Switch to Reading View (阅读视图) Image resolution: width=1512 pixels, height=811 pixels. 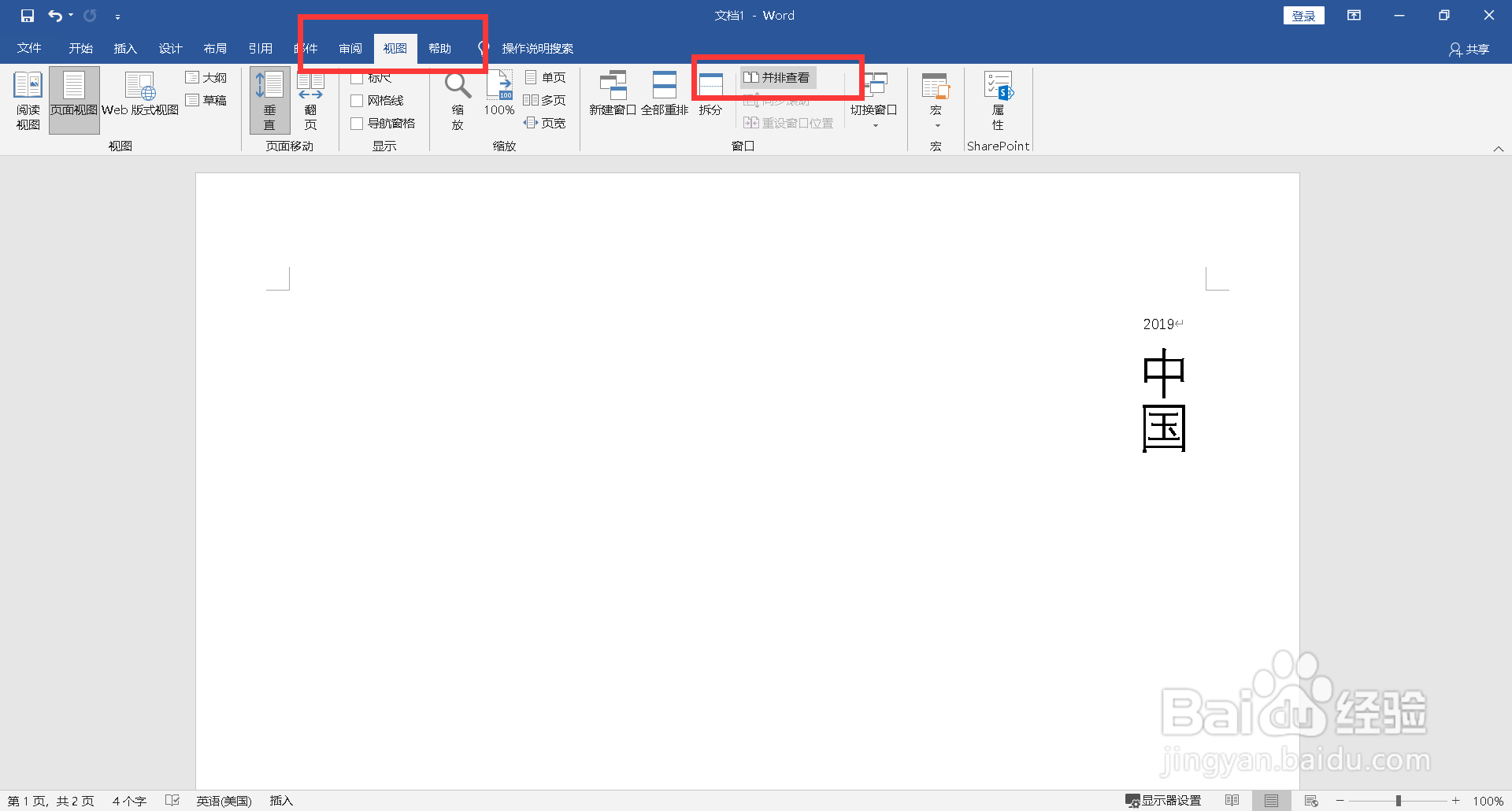point(28,101)
